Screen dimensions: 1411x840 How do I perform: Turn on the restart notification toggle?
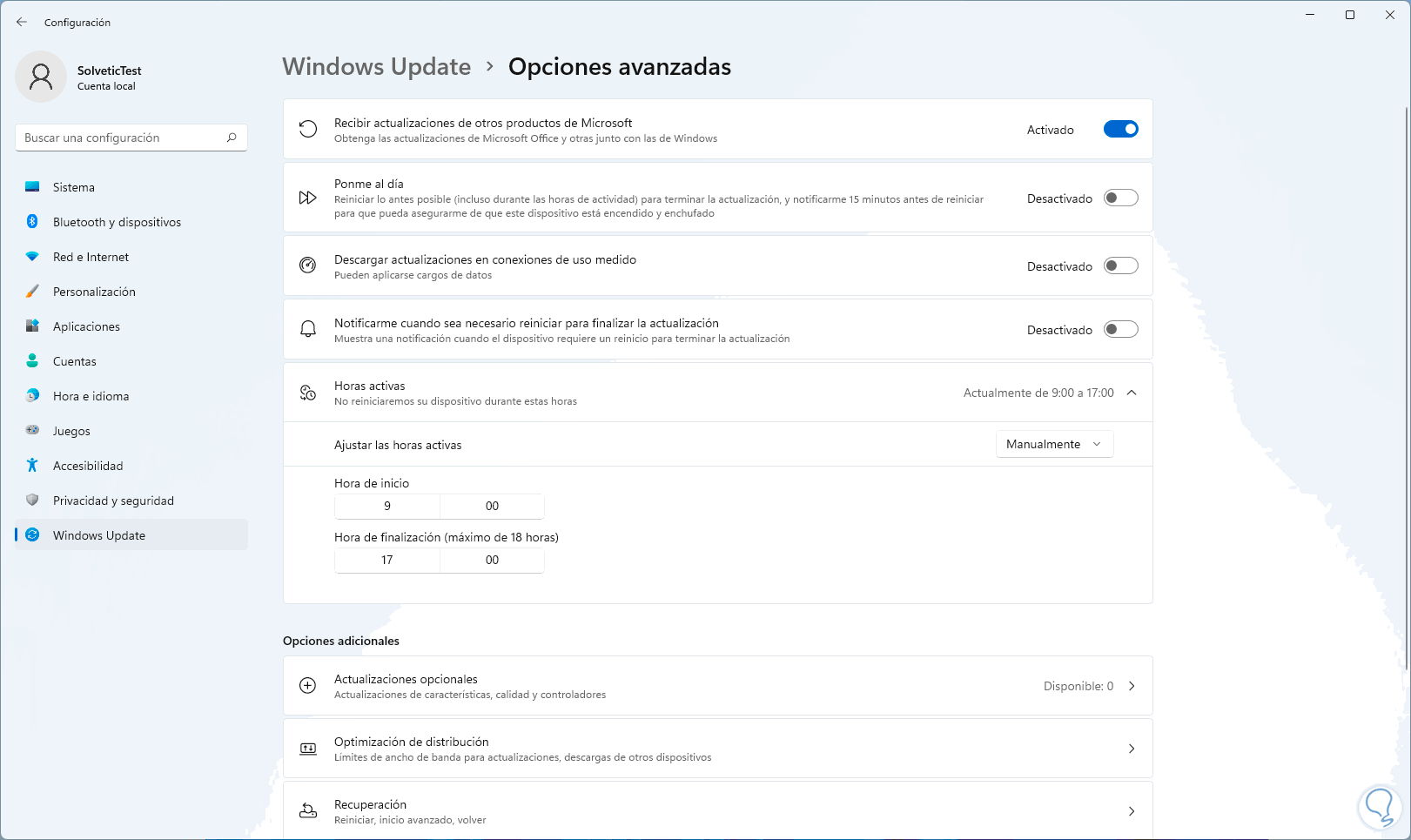[x=1121, y=329]
